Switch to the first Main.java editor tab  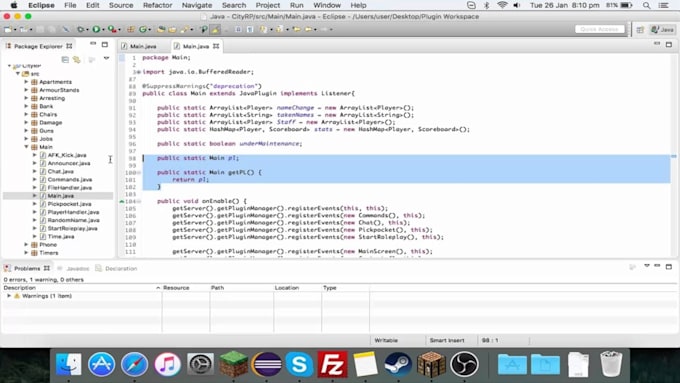pyautogui.click(x=143, y=46)
